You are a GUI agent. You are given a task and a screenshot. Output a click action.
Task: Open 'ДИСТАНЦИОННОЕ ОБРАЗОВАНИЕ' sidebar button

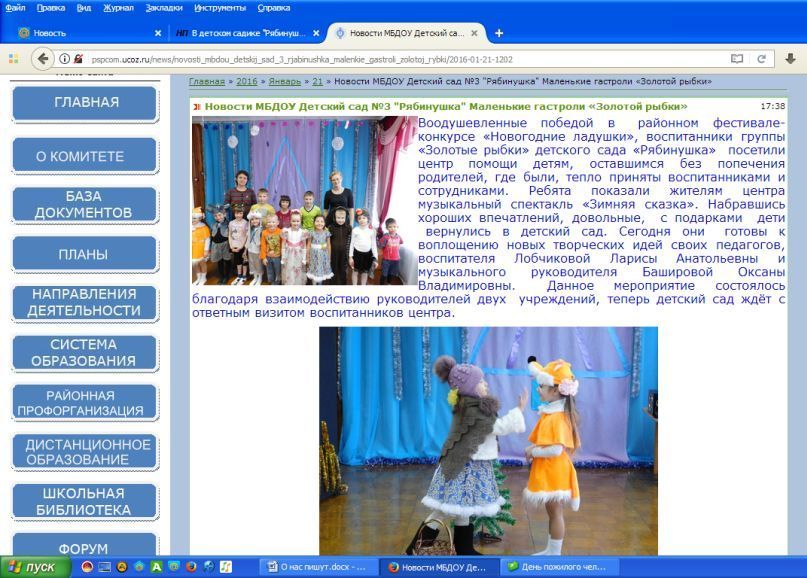84,452
